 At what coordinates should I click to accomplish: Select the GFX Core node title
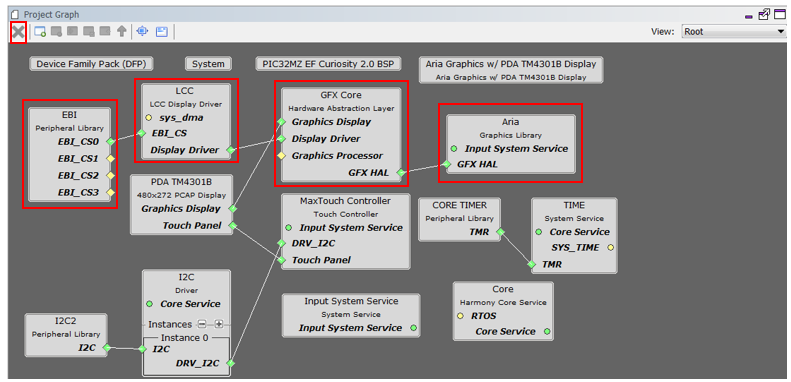(341, 95)
